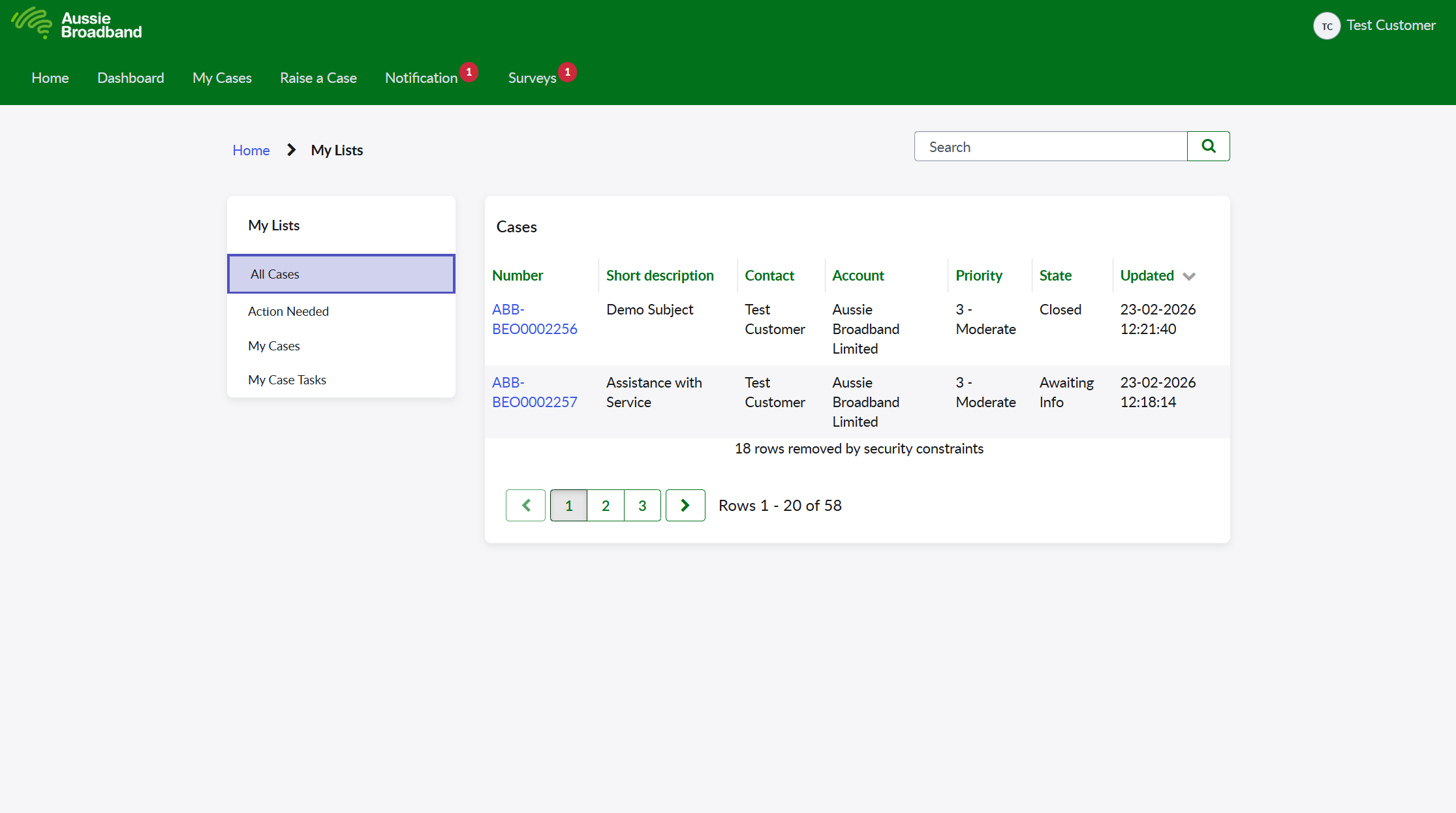Open case ABB-BEO0002256
Image resolution: width=1456 pixels, height=813 pixels.
(x=534, y=319)
